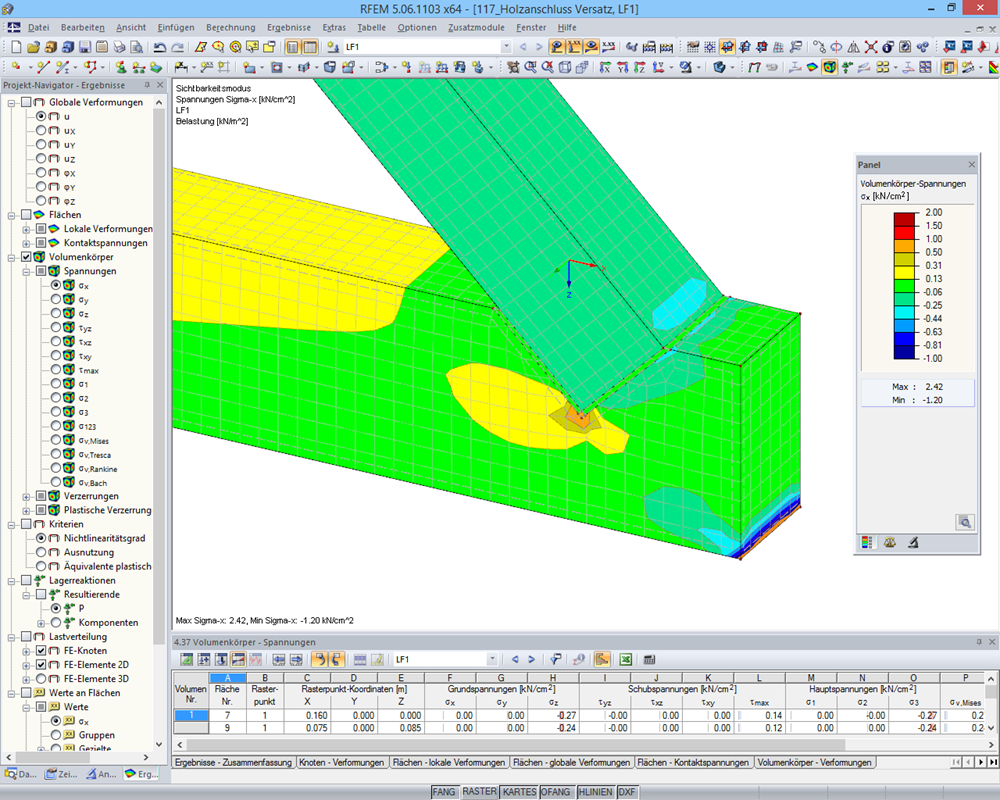Open the Berechnung menu

click(230, 27)
